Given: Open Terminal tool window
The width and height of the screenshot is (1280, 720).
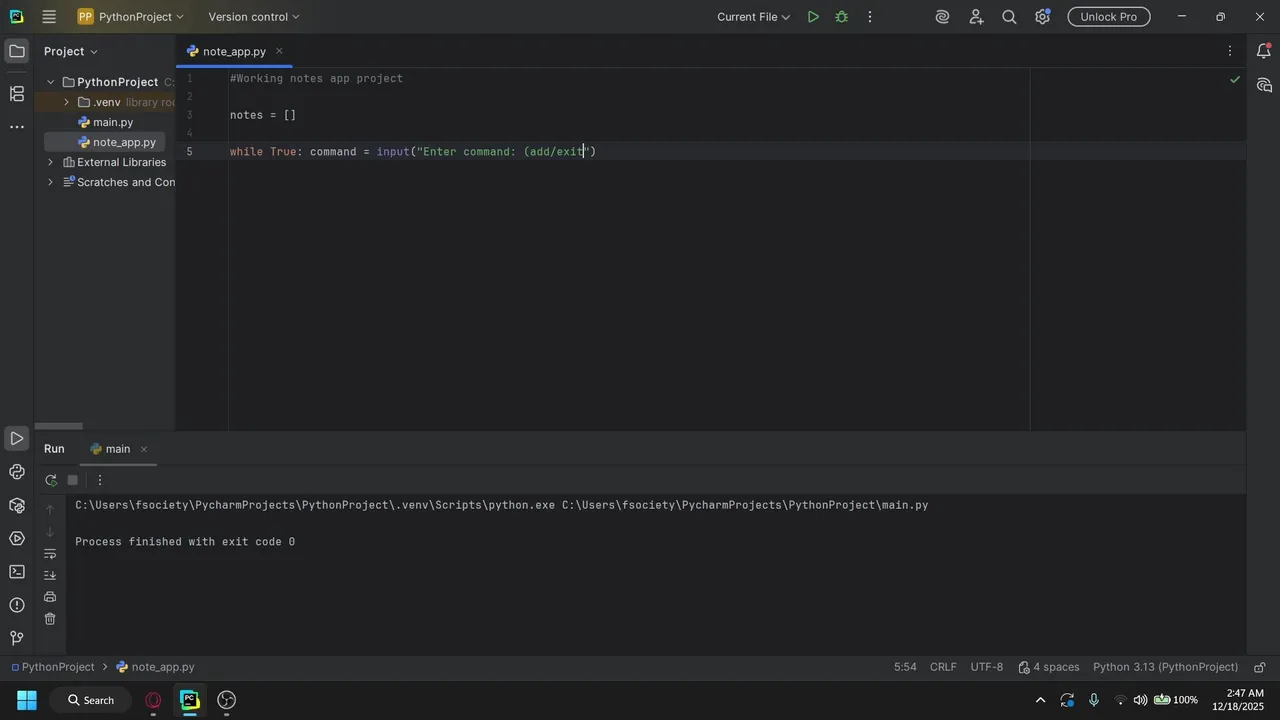Looking at the screenshot, I should (17, 572).
